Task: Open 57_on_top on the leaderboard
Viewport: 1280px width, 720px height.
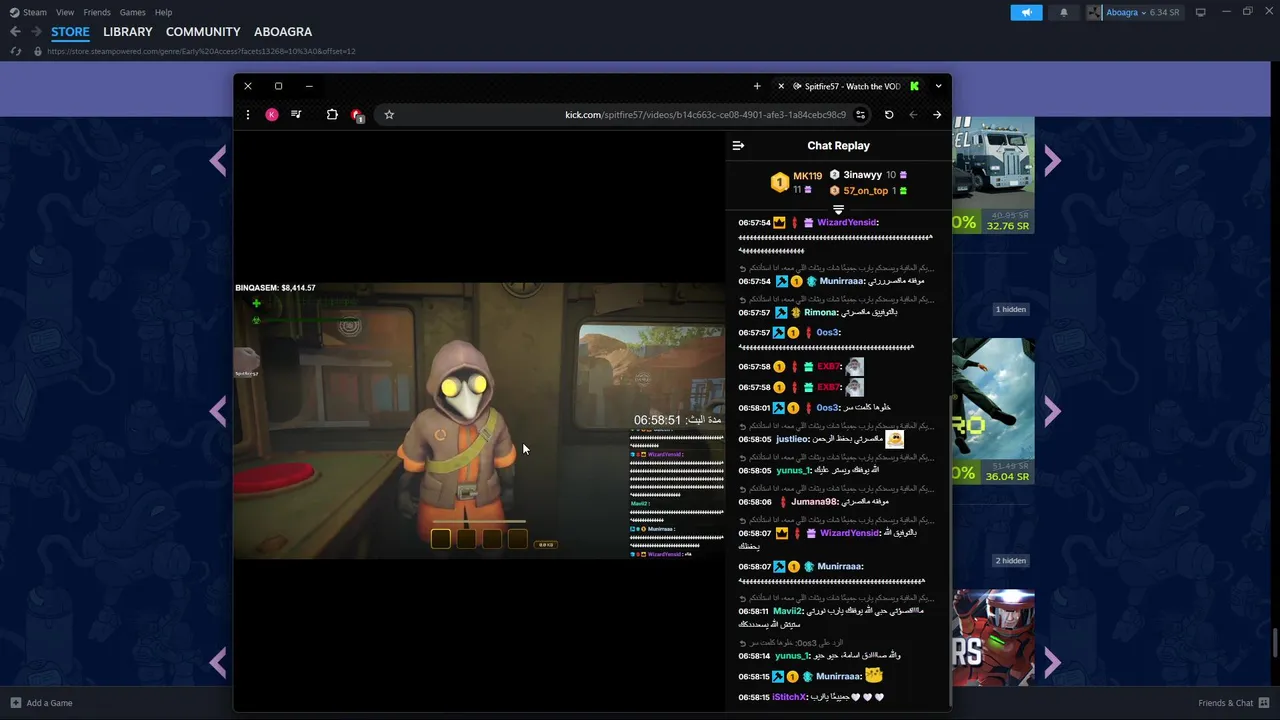Action: tap(865, 190)
